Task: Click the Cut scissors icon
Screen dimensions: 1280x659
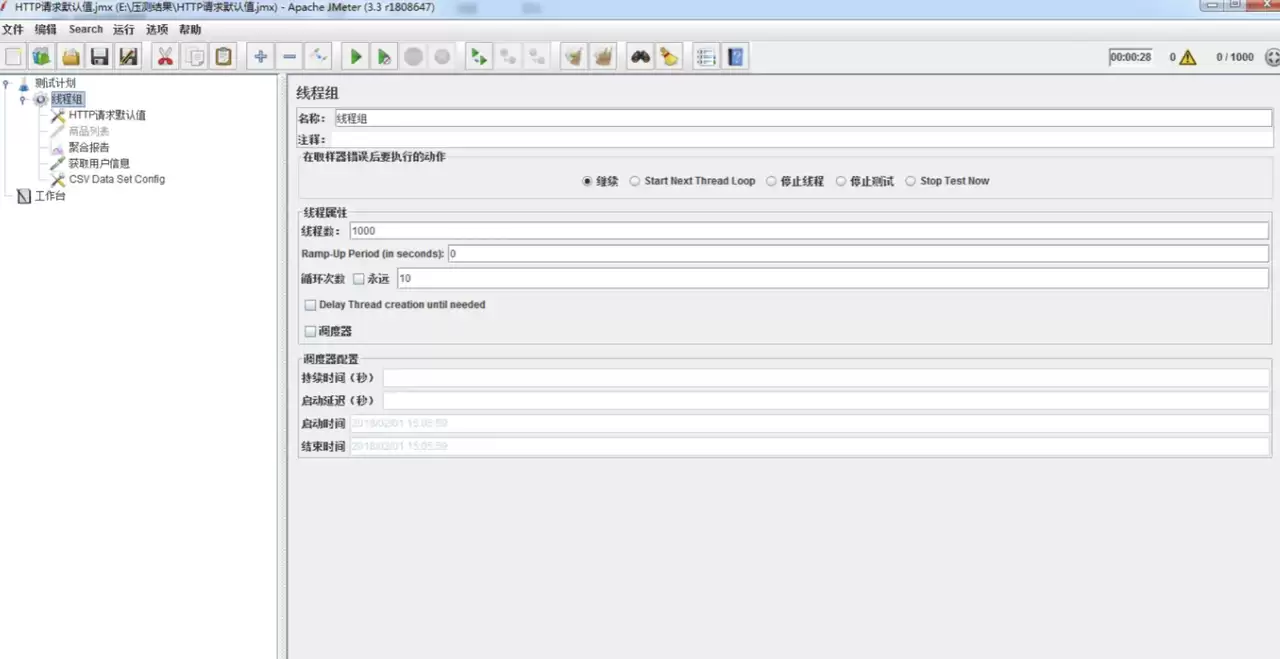Action: pos(165,57)
